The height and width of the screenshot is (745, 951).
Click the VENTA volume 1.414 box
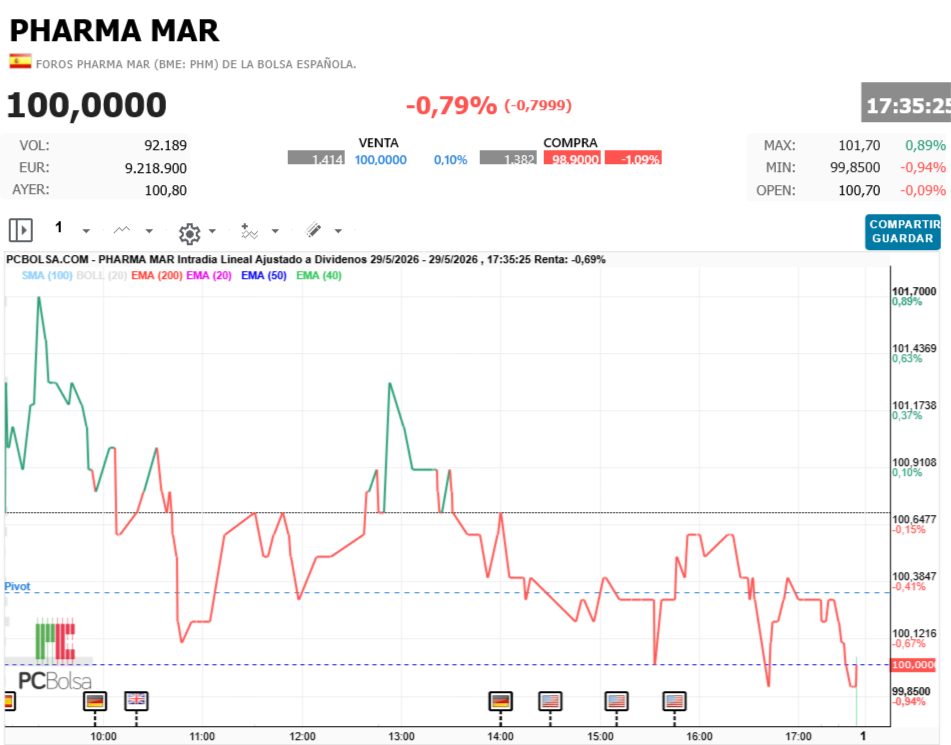pos(316,158)
